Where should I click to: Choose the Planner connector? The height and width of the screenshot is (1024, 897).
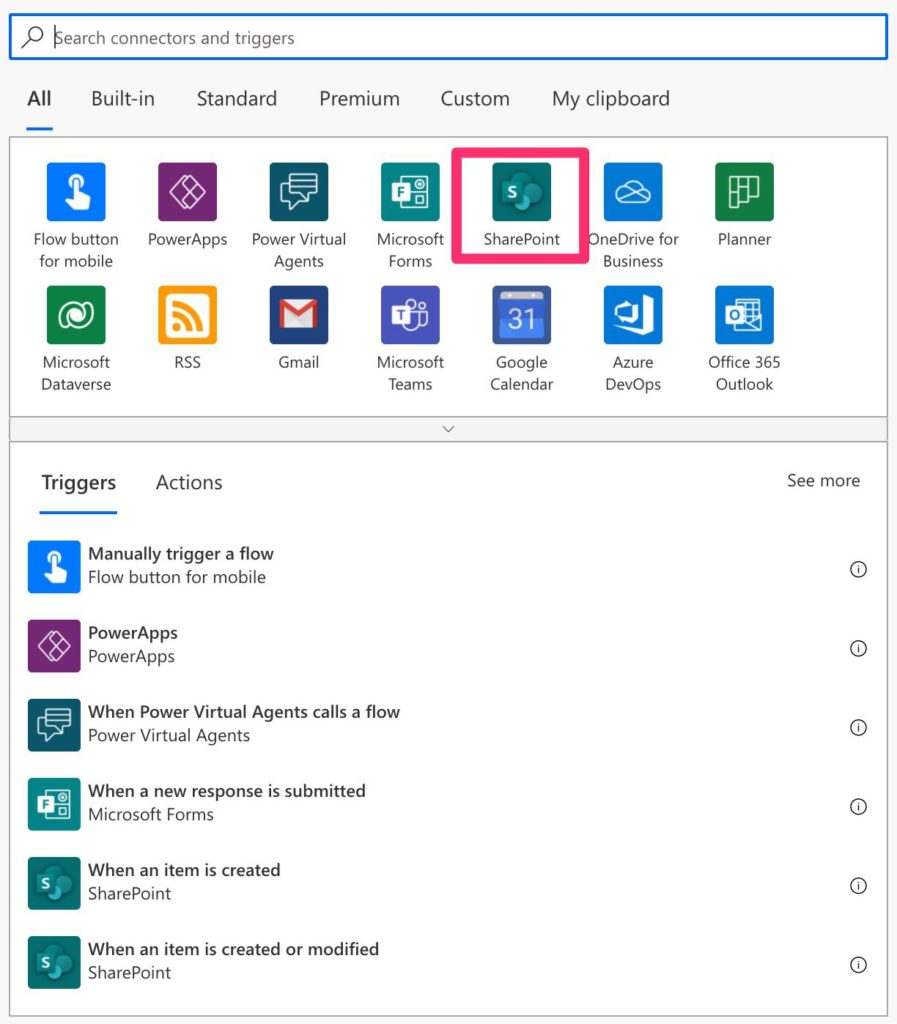(743, 192)
